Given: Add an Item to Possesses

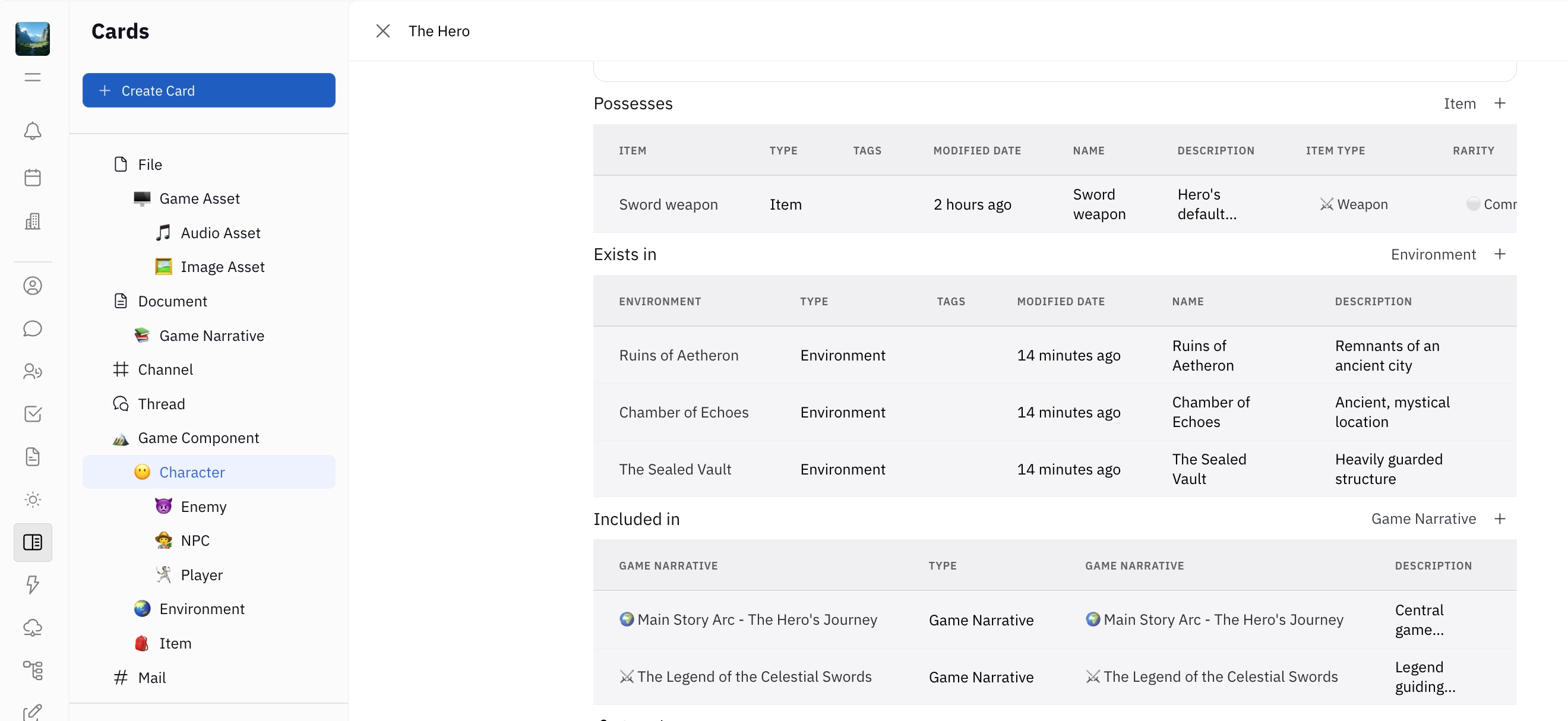Looking at the screenshot, I should pos(1499,103).
